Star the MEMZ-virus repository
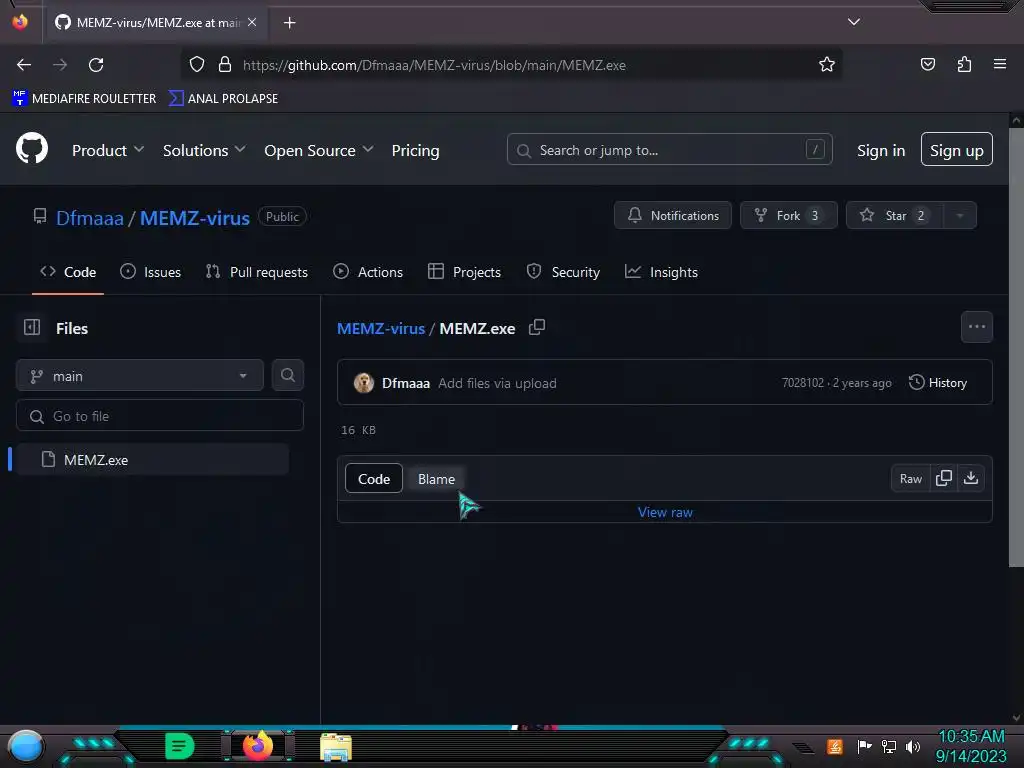Screen dimensions: 1024x768 pos(894,216)
